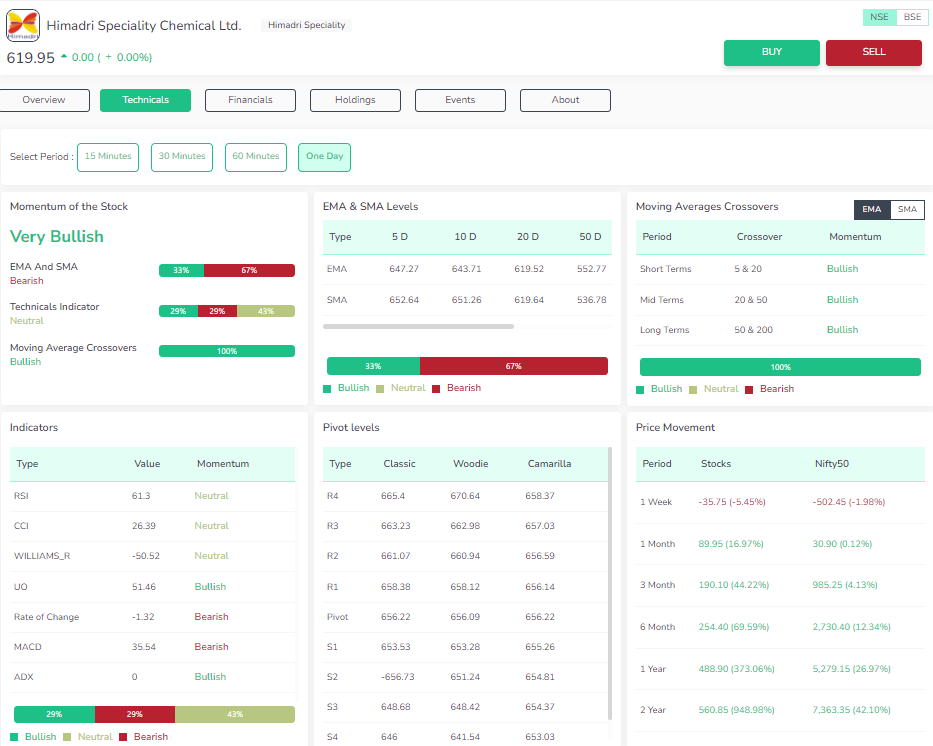Image resolution: width=933 pixels, height=746 pixels.
Task: Click the green Bullish legend square under EMA & SMA
Action: [x=328, y=388]
